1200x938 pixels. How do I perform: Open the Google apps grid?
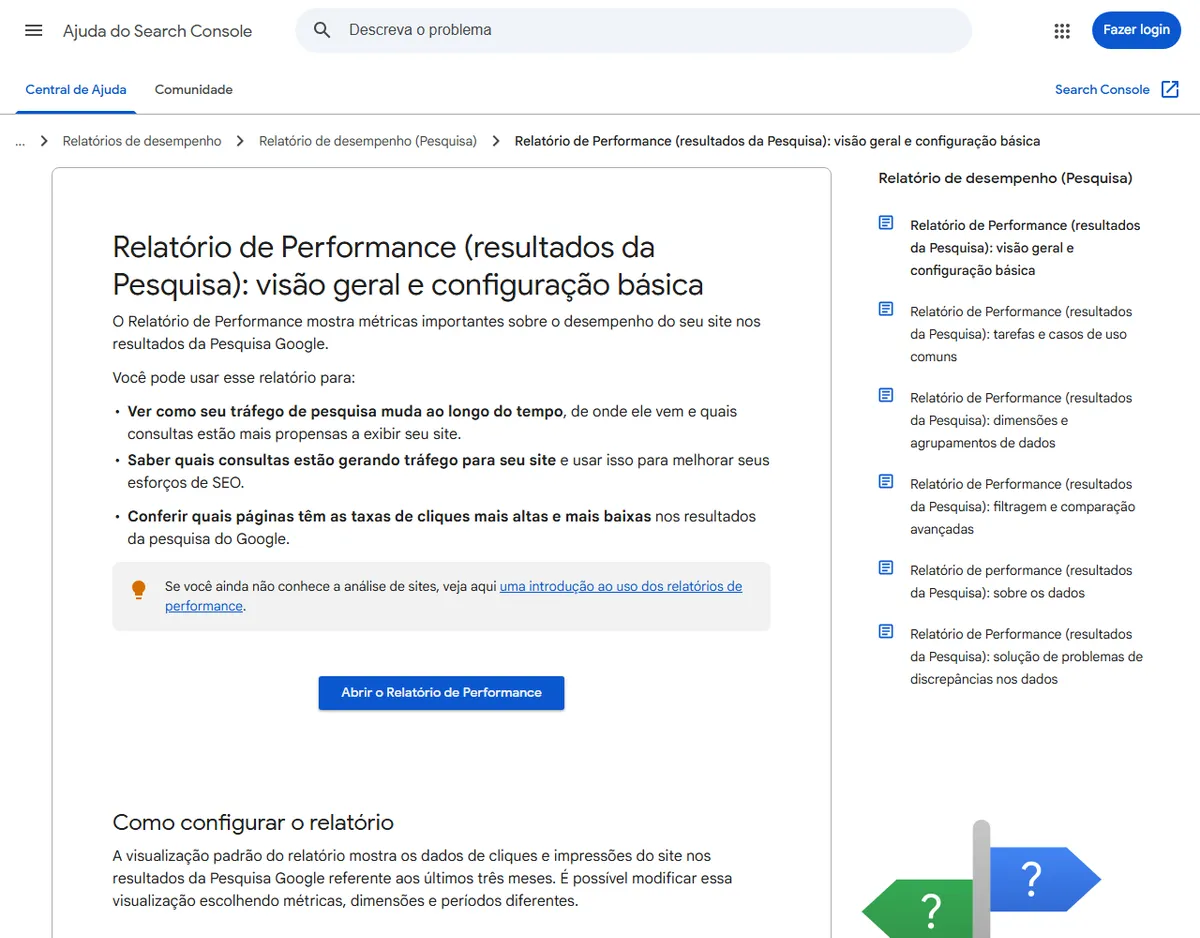[1062, 31]
